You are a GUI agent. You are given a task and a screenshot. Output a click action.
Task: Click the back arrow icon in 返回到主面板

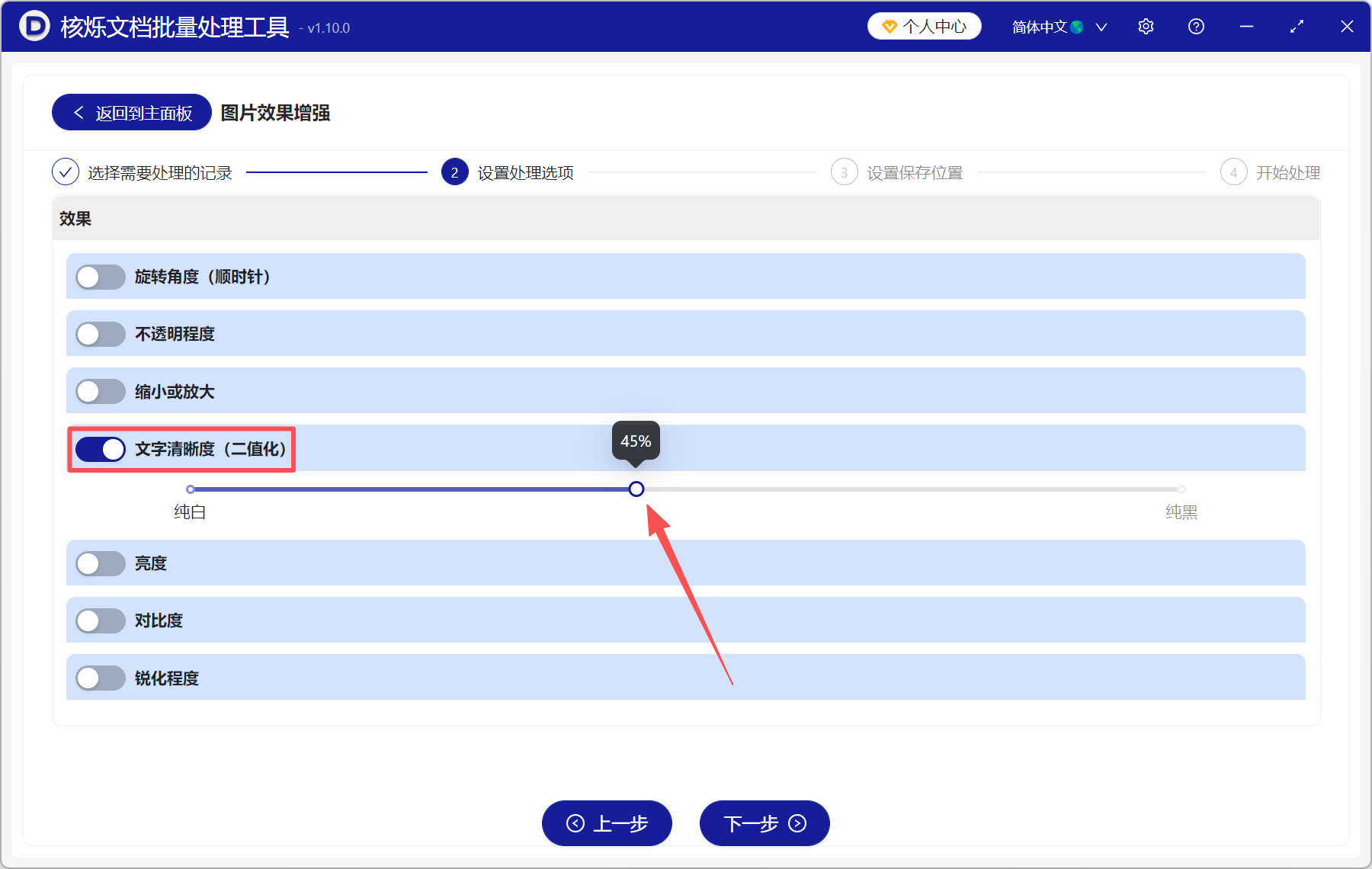[79, 112]
